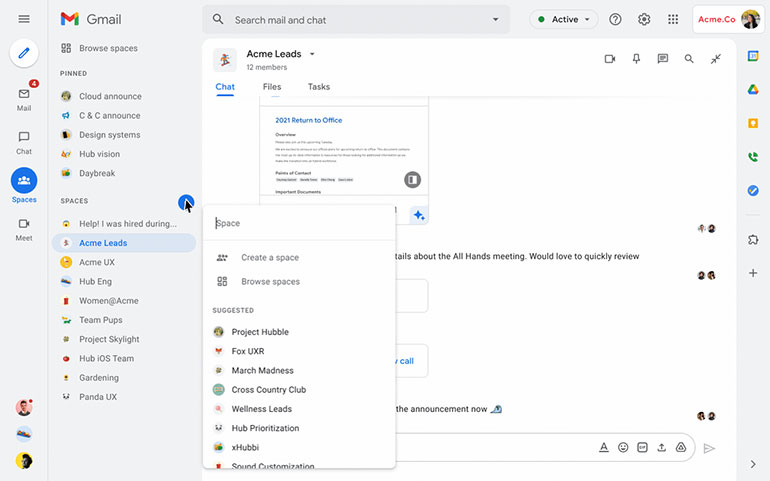Open the Help question mark icon
Screen dimensions: 770x481
tap(615, 19)
